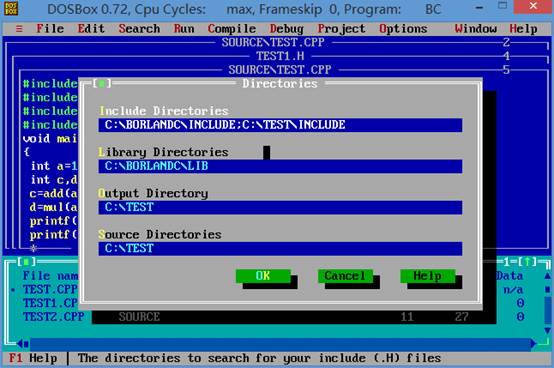This screenshot has width=554, height=368.
Task: Click the 'c=add(a' code line
Action: tap(54, 194)
